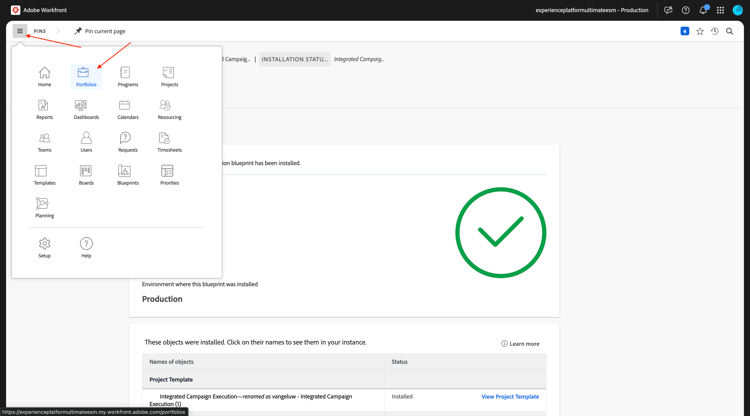Click the Integrated Campaig... breadcrumb text

[x=359, y=59]
